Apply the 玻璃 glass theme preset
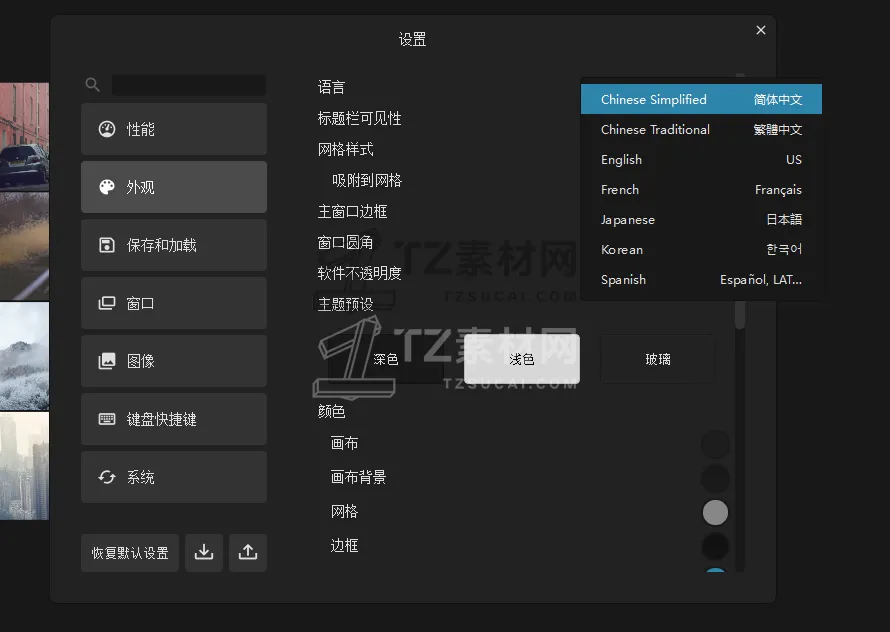This screenshot has width=890, height=632. [658, 359]
